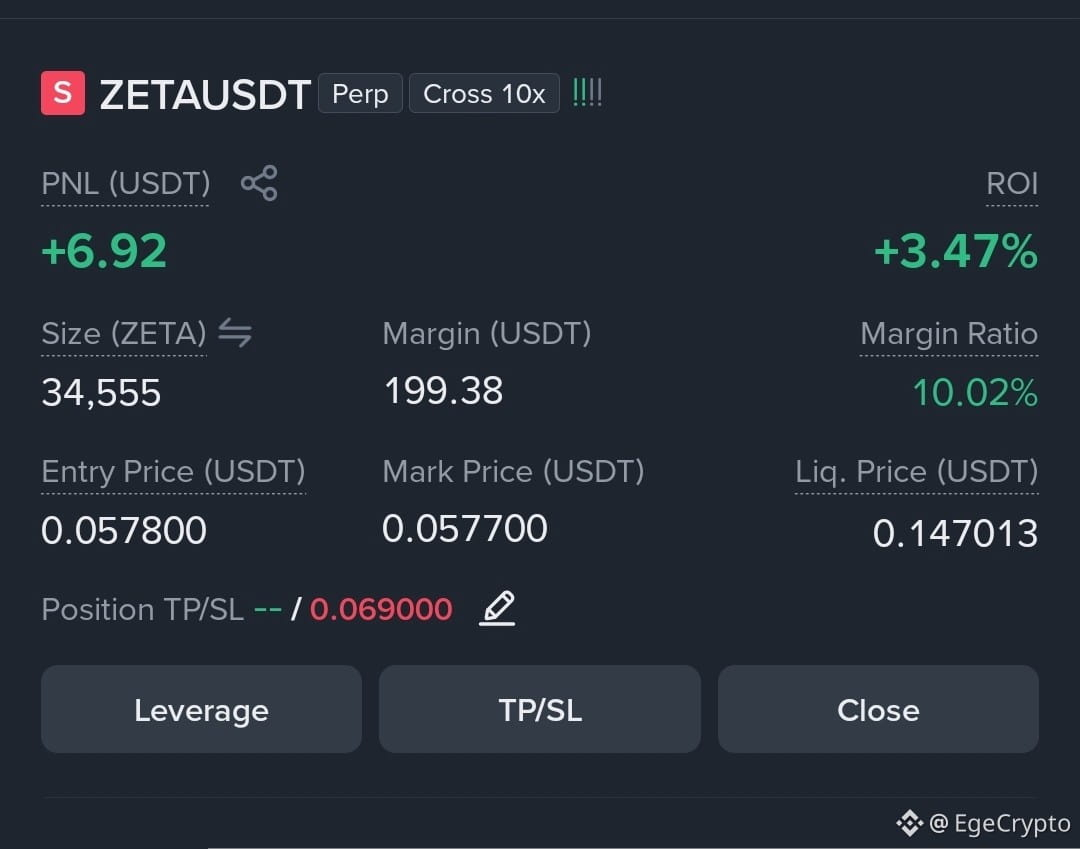Click the @EgeCrypto username watermark
1080x849 pixels.
999,823
